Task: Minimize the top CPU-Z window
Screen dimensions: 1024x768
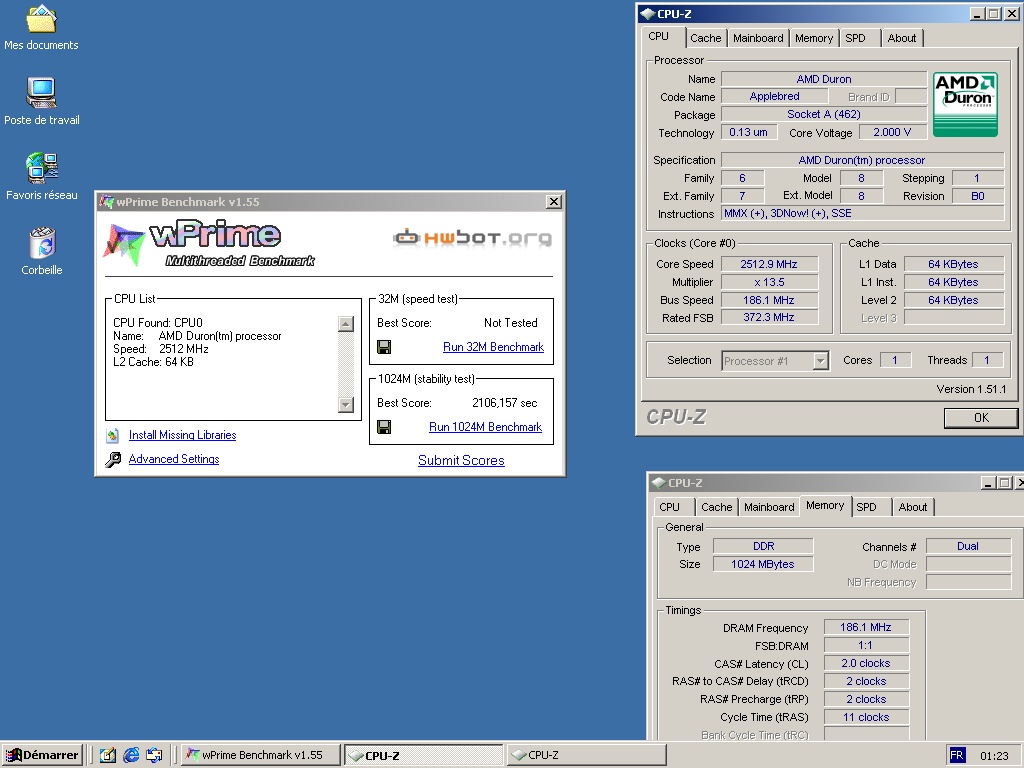Action: coord(977,14)
